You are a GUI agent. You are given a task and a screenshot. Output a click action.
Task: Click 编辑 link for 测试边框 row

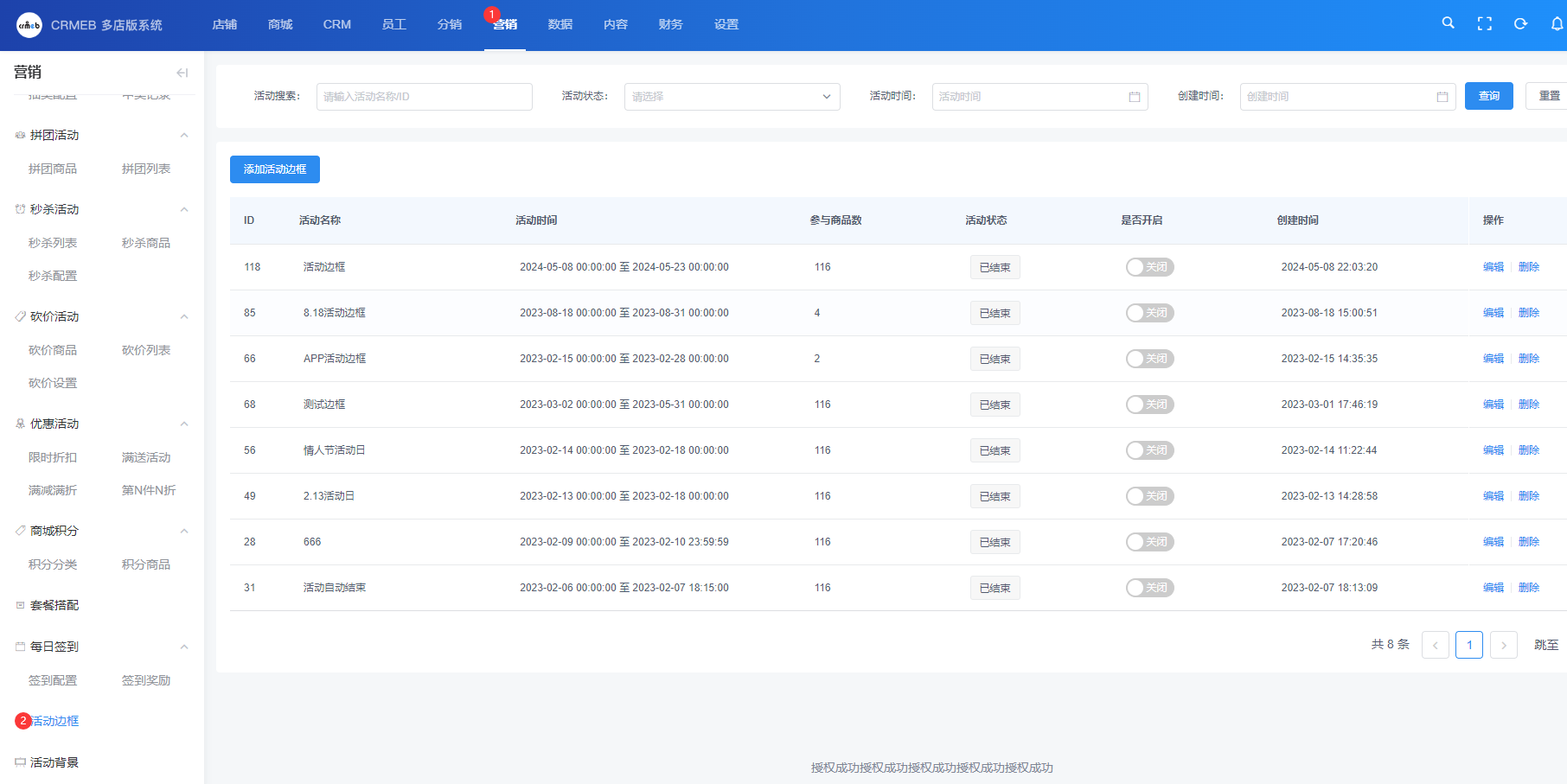point(1493,405)
